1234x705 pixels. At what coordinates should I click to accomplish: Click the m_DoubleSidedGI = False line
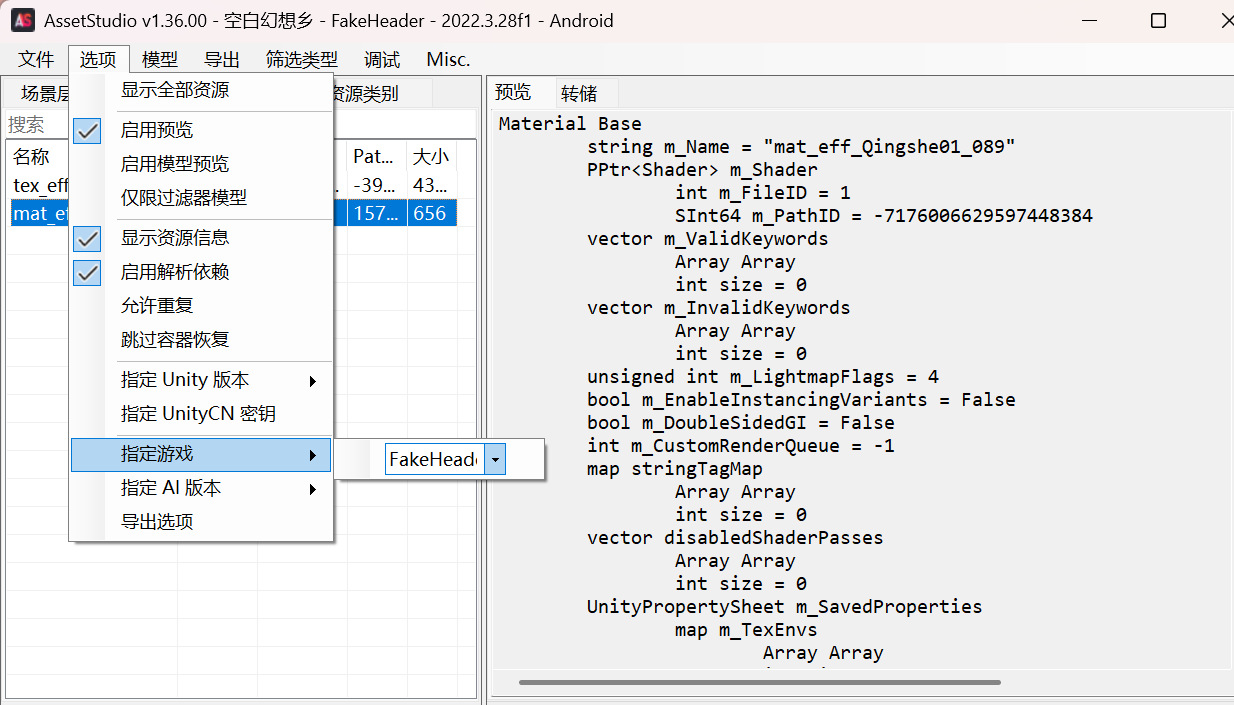(741, 423)
